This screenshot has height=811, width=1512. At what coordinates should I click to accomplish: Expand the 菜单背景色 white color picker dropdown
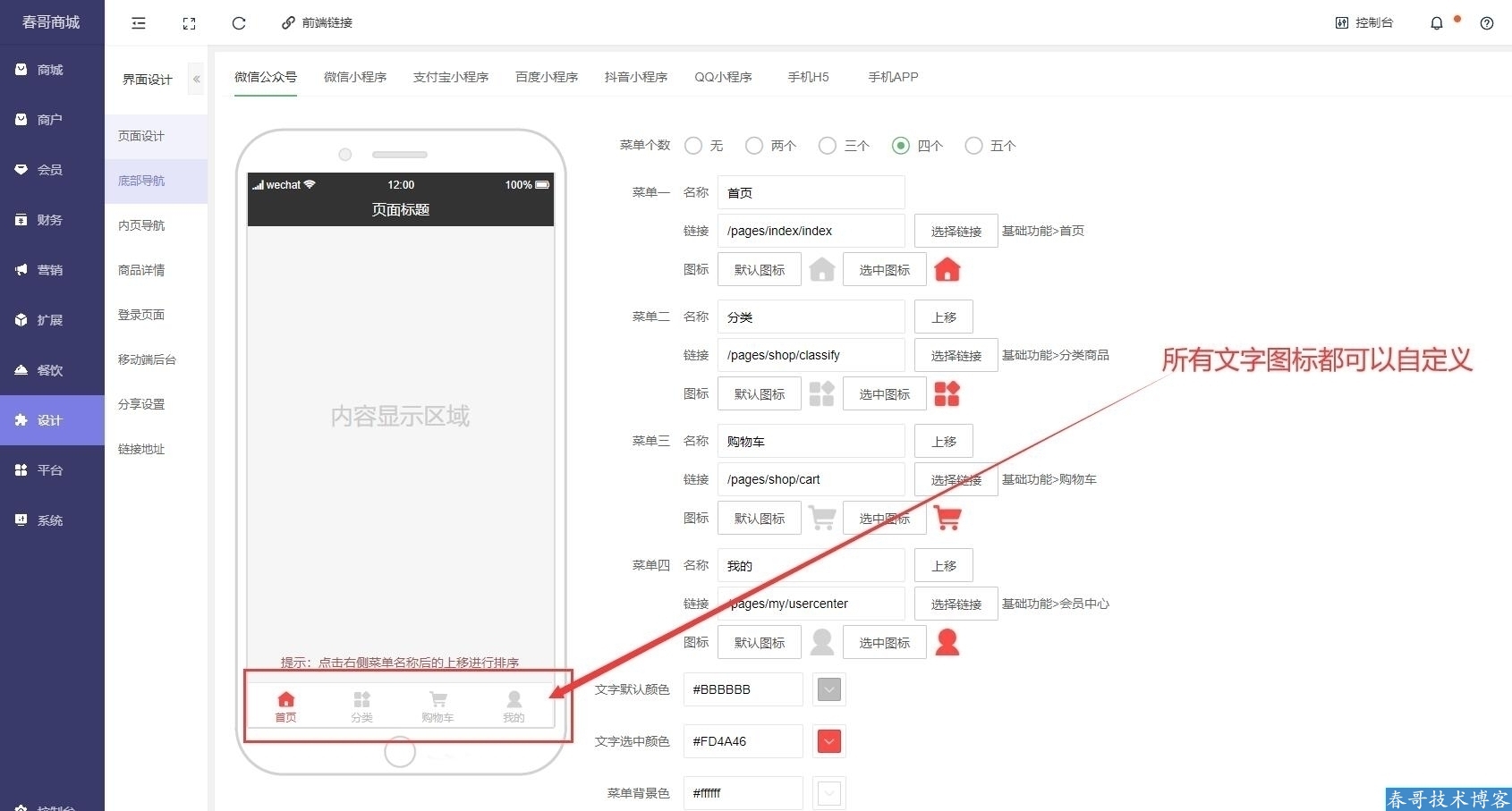829,793
